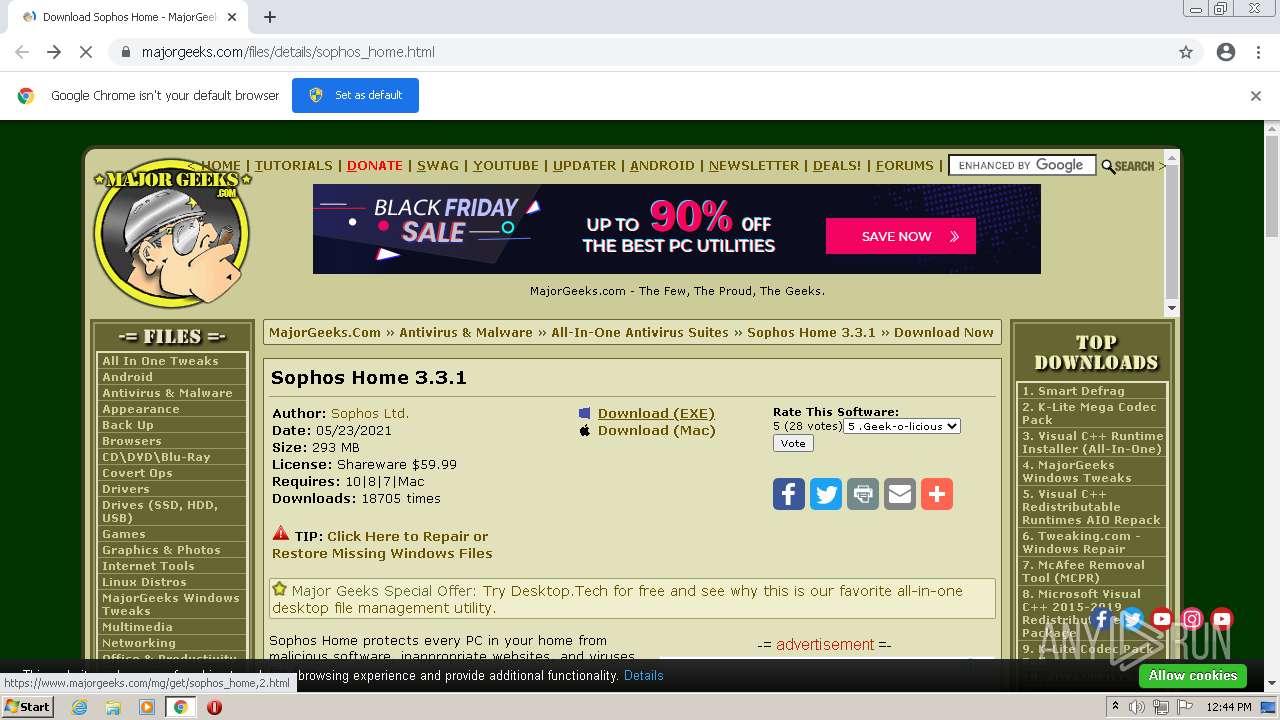
Task: Stop loading the page
Action: 86,52
